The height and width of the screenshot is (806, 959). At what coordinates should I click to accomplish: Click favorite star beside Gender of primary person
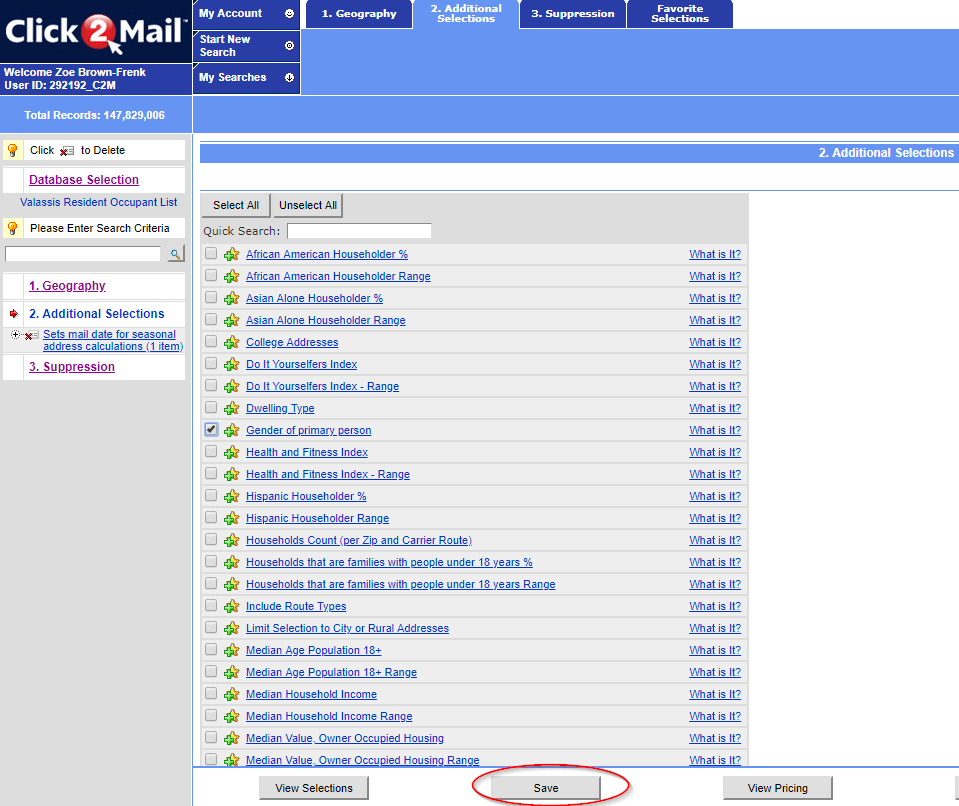(x=231, y=431)
